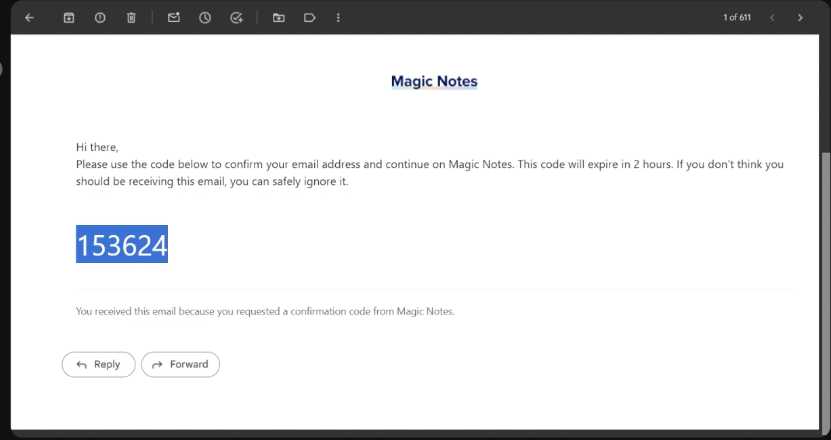Add this email to Tasks
The height and width of the screenshot is (440, 831).
pyautogui.click(x=236, y=18)
